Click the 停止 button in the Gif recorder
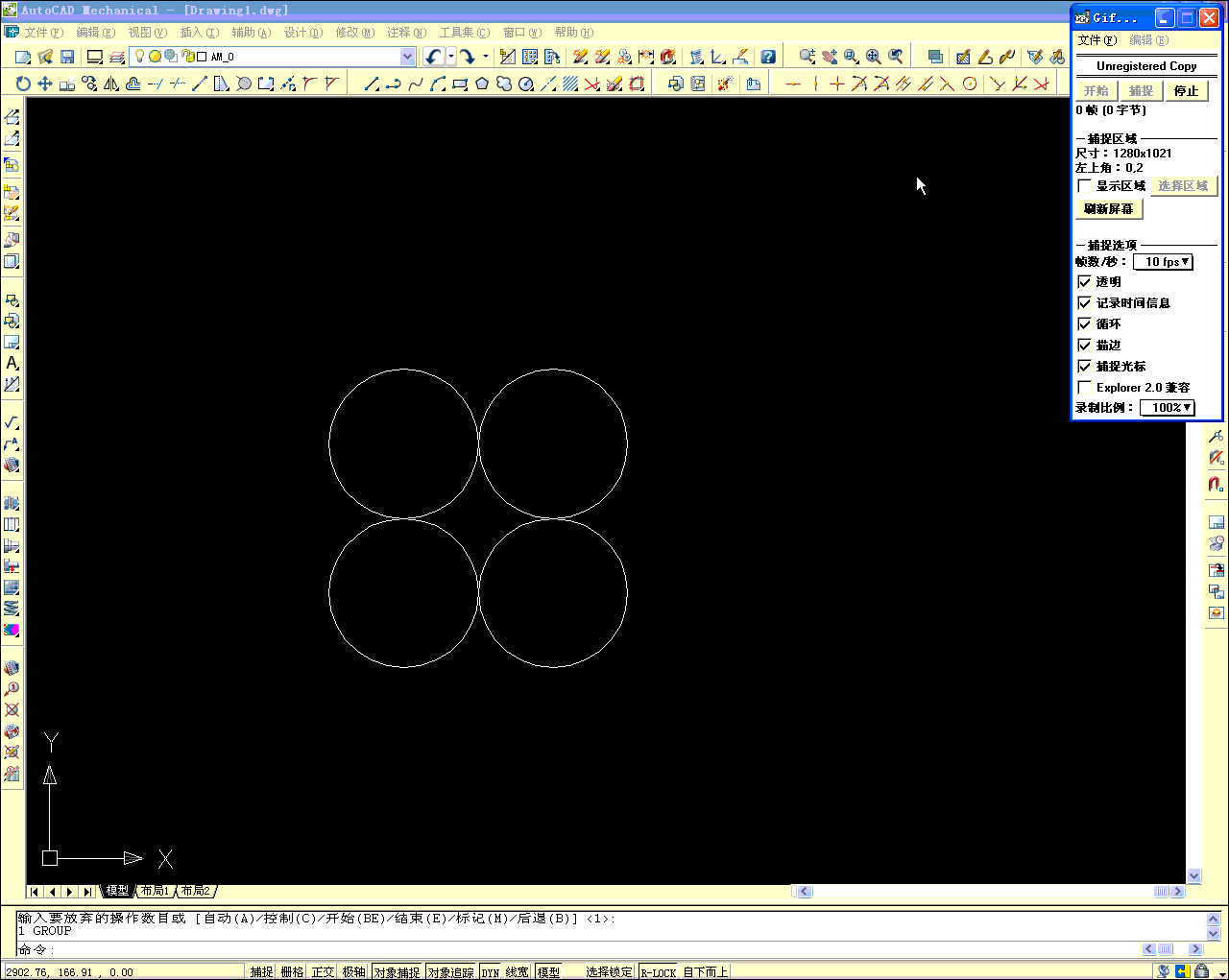Image resolution: width=1229 pixels, height=980 pixels. tap(1187, 90)
